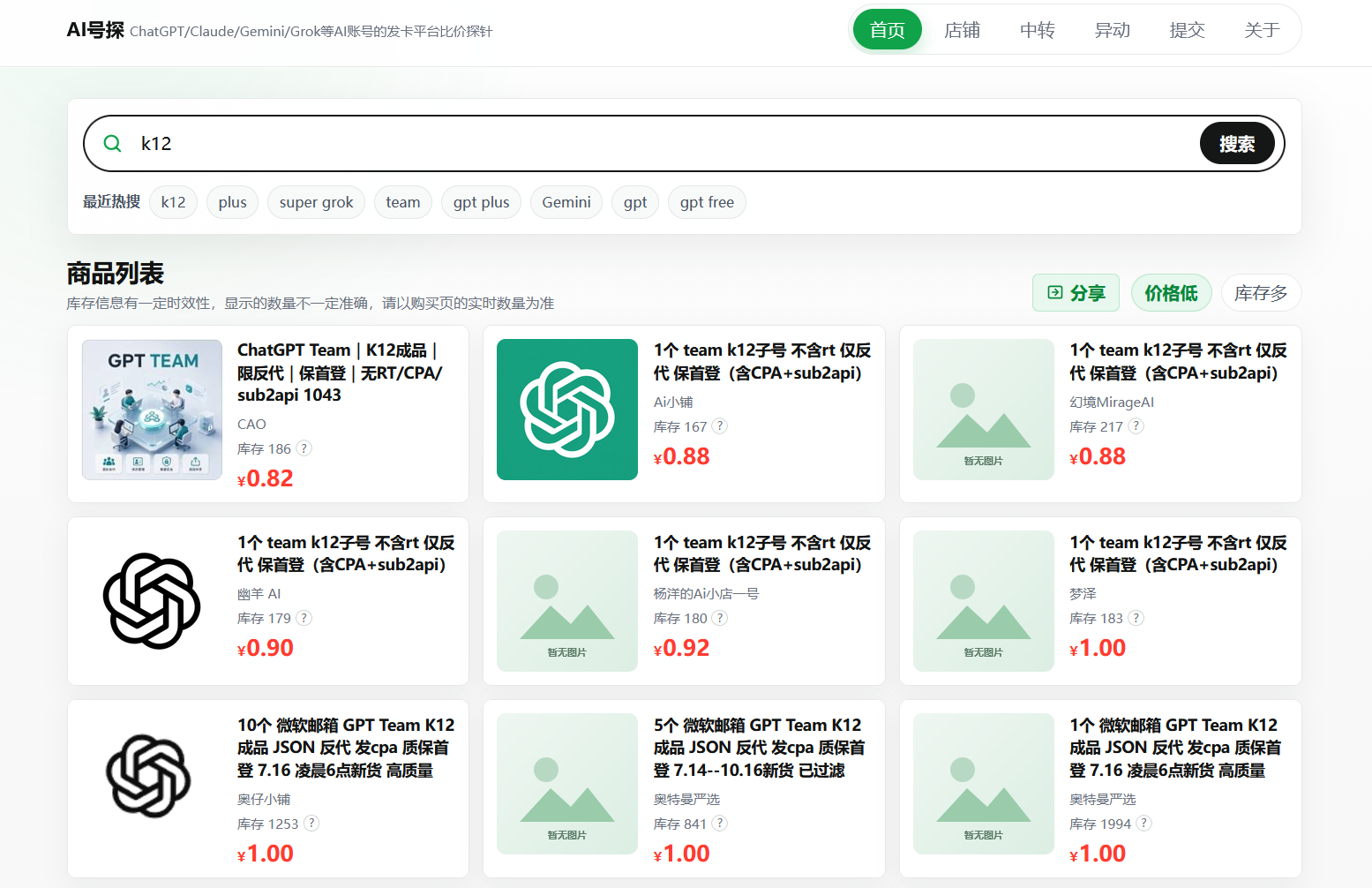
Task: Click the black OpenAI logo of 幽羊 AI listing
Action: point(152,601)
